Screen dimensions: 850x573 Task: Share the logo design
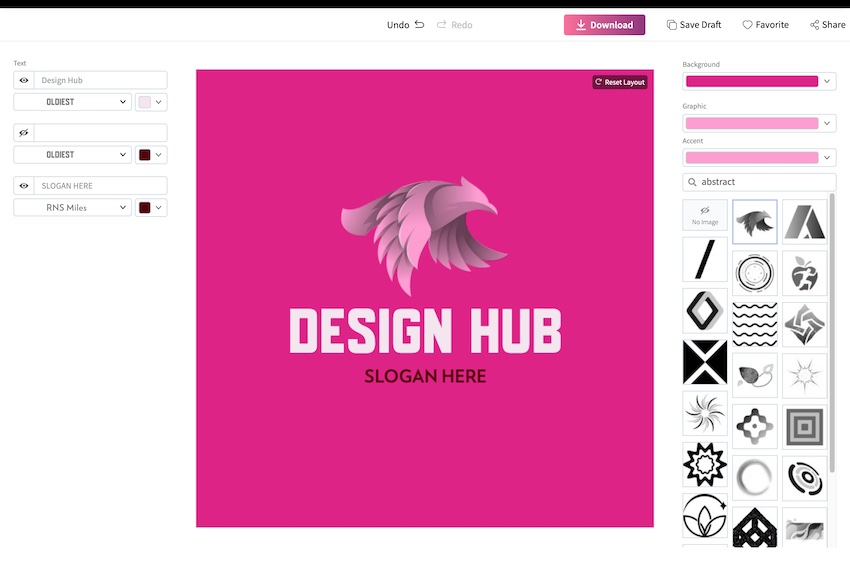[828, 25]
